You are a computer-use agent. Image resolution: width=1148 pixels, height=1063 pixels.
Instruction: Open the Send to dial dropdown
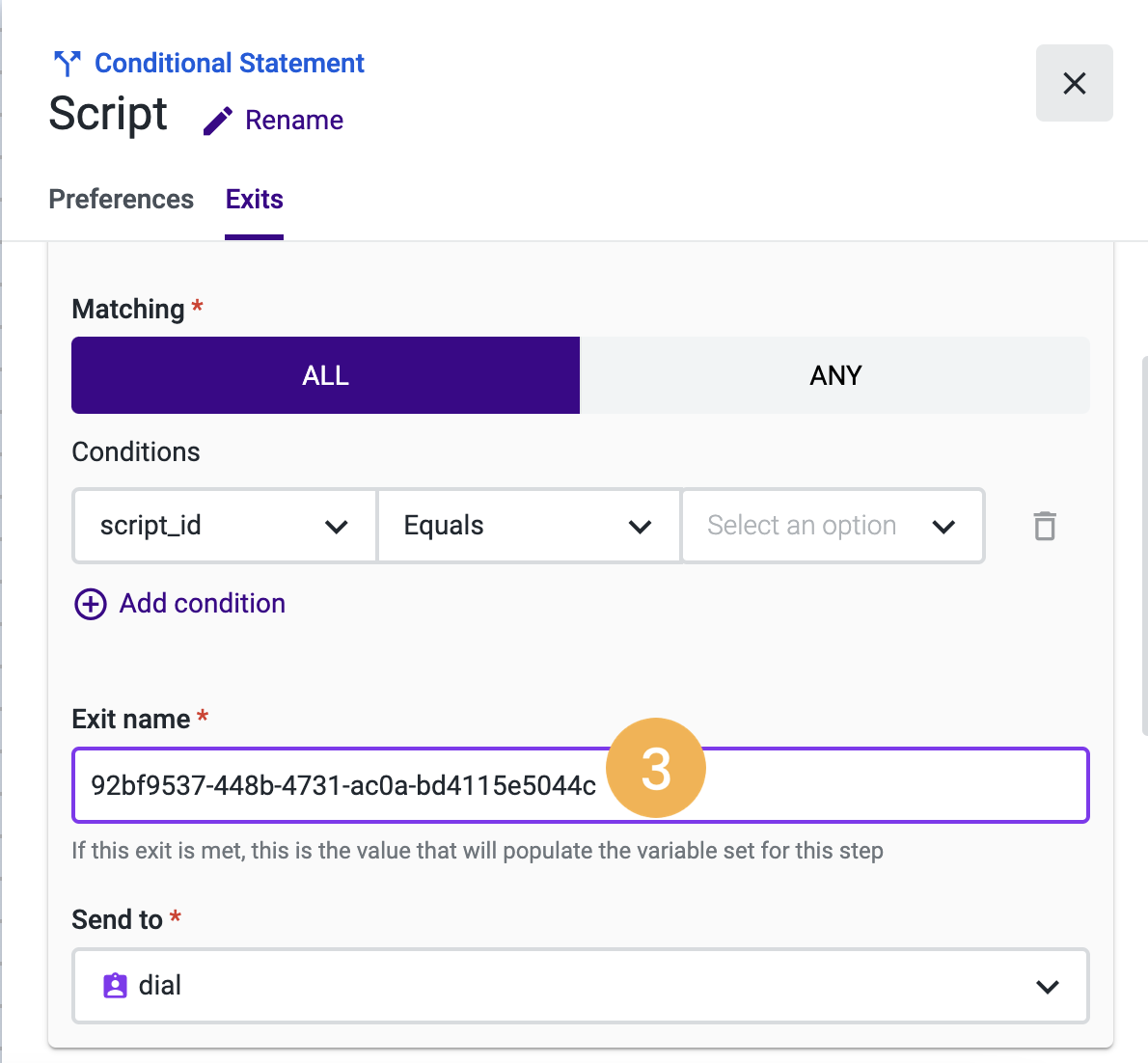point(581,986)
